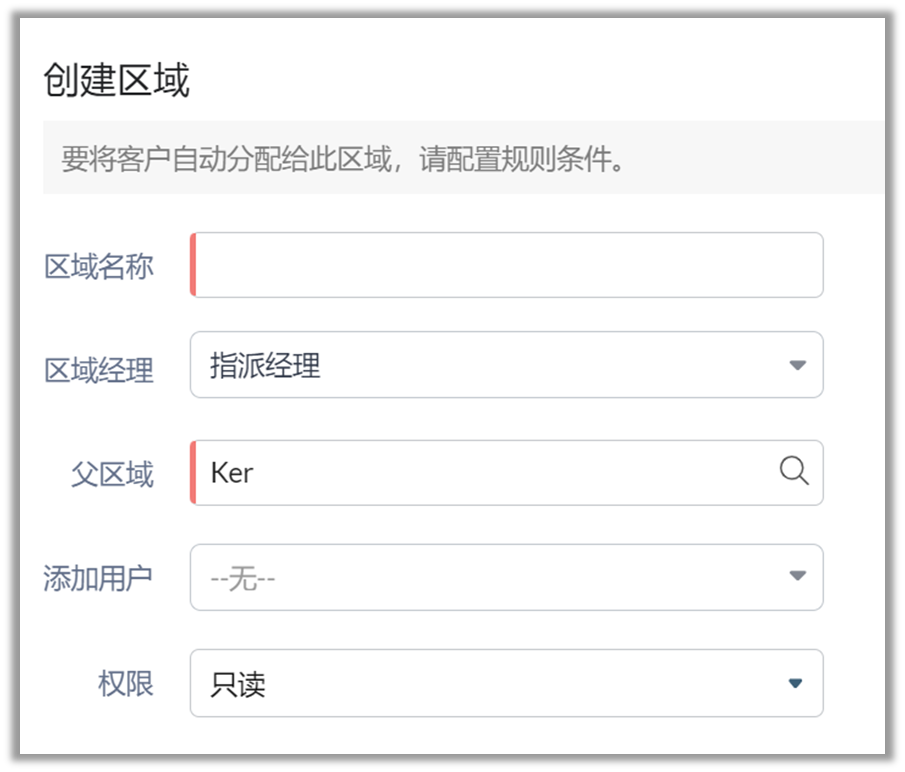
Task: Click the 区域名称 field label
Action: coord(99,267)
